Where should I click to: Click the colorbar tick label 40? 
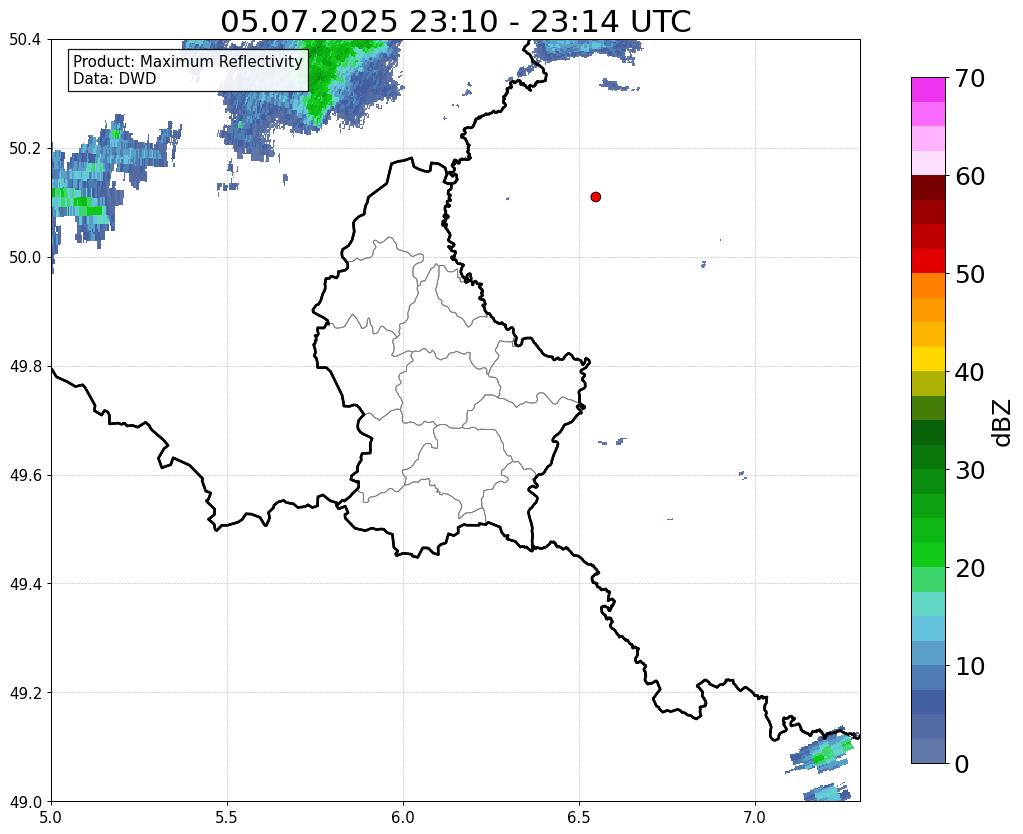coord(970,372)
